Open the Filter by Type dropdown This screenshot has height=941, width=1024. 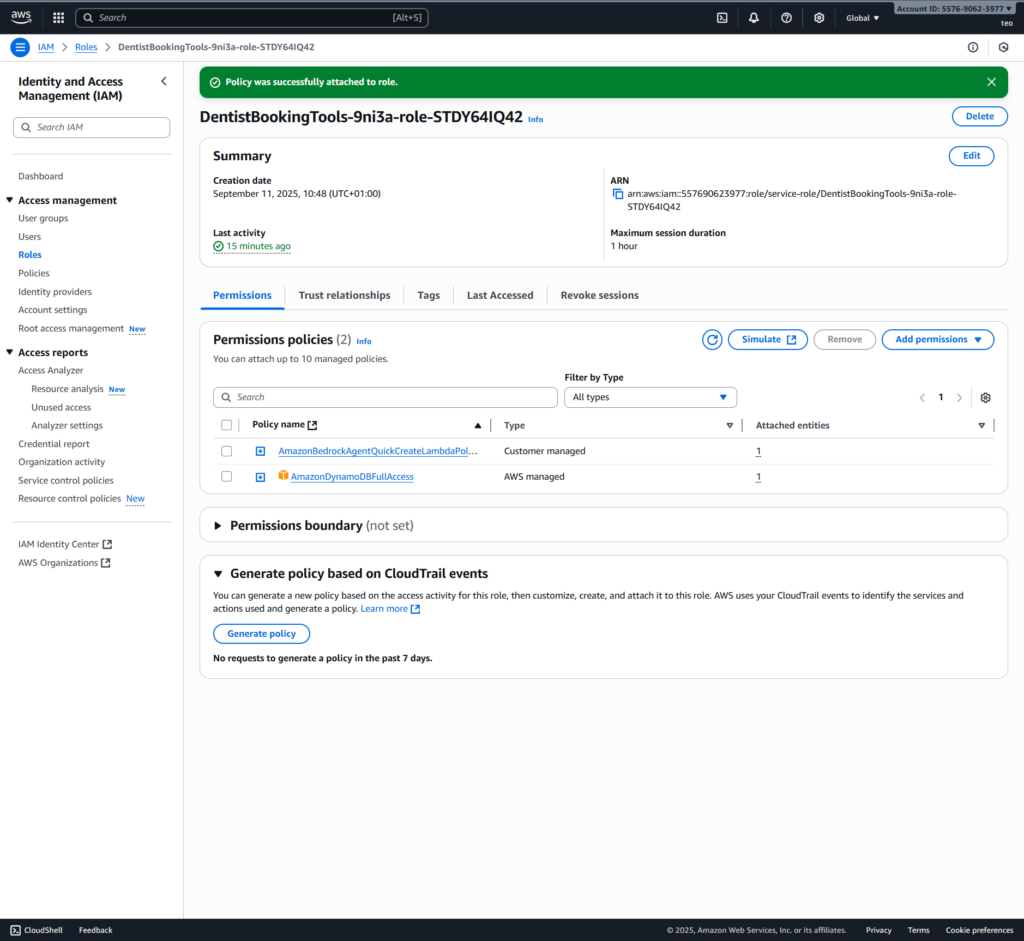[650, 398]
